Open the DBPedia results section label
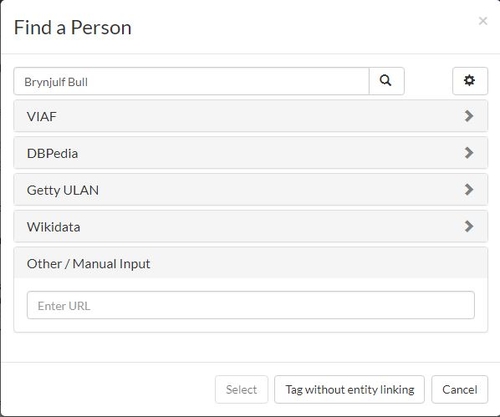Image resolution: width=500 pixels, height=417 pixels. 52,153
